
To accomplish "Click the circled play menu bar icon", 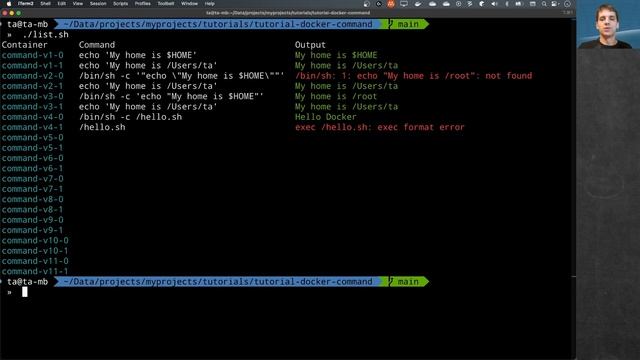I will (x=458, y=4).
